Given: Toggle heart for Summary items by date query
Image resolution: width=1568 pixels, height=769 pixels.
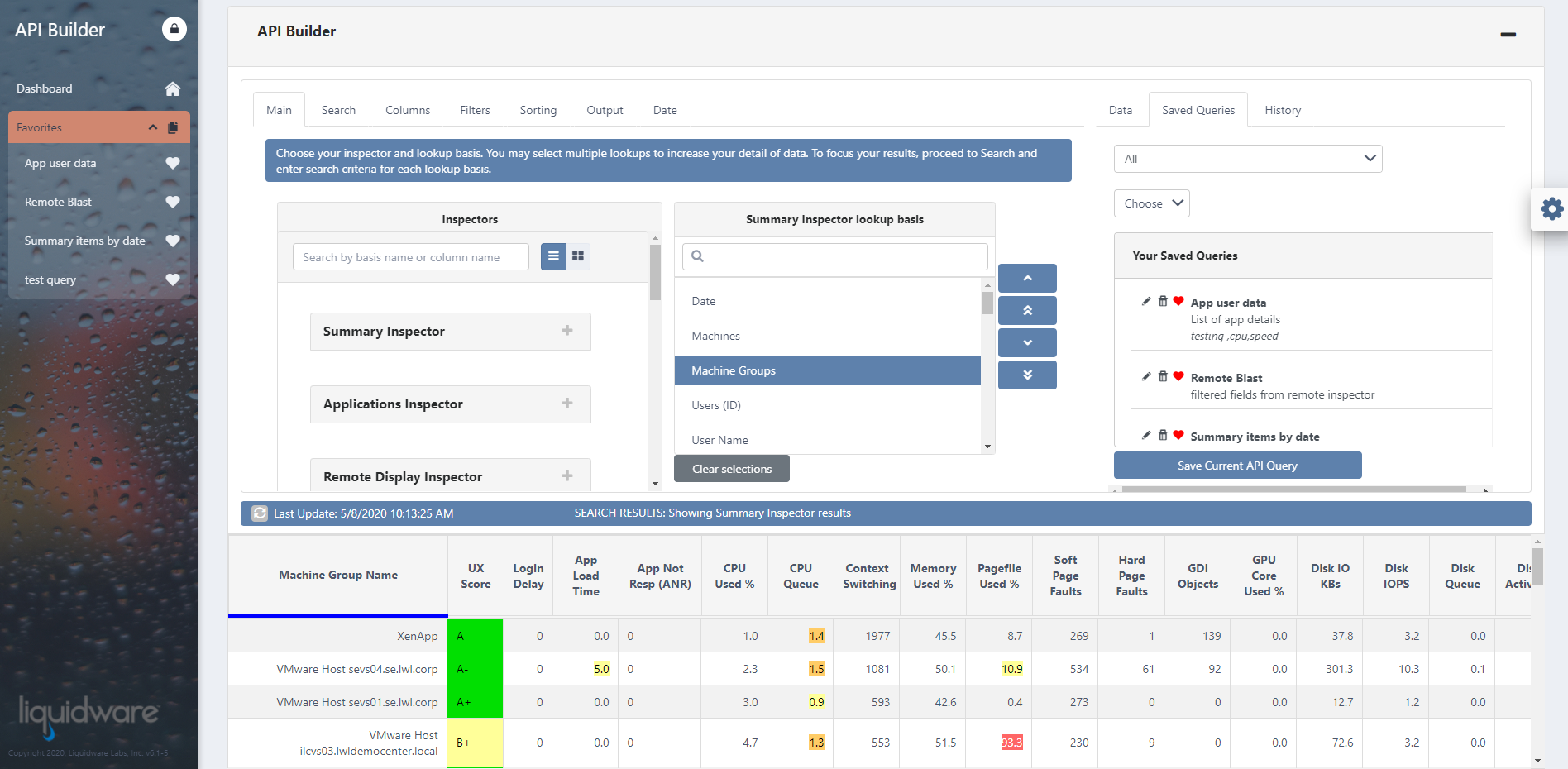Looking at the screenshot, I should coord(1178,435).
